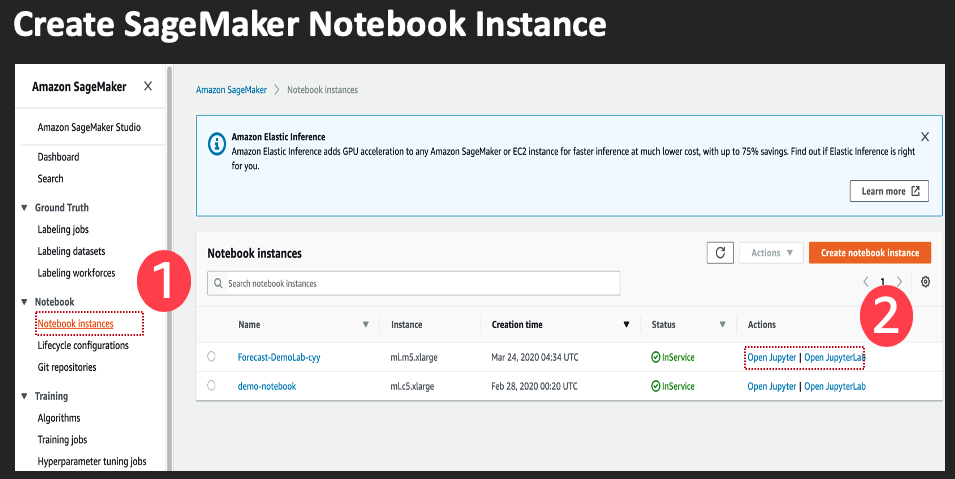Click the ml.c5.xlarge instance cell
Viewport: 955px width, 479px height.
tap(412, 386)
